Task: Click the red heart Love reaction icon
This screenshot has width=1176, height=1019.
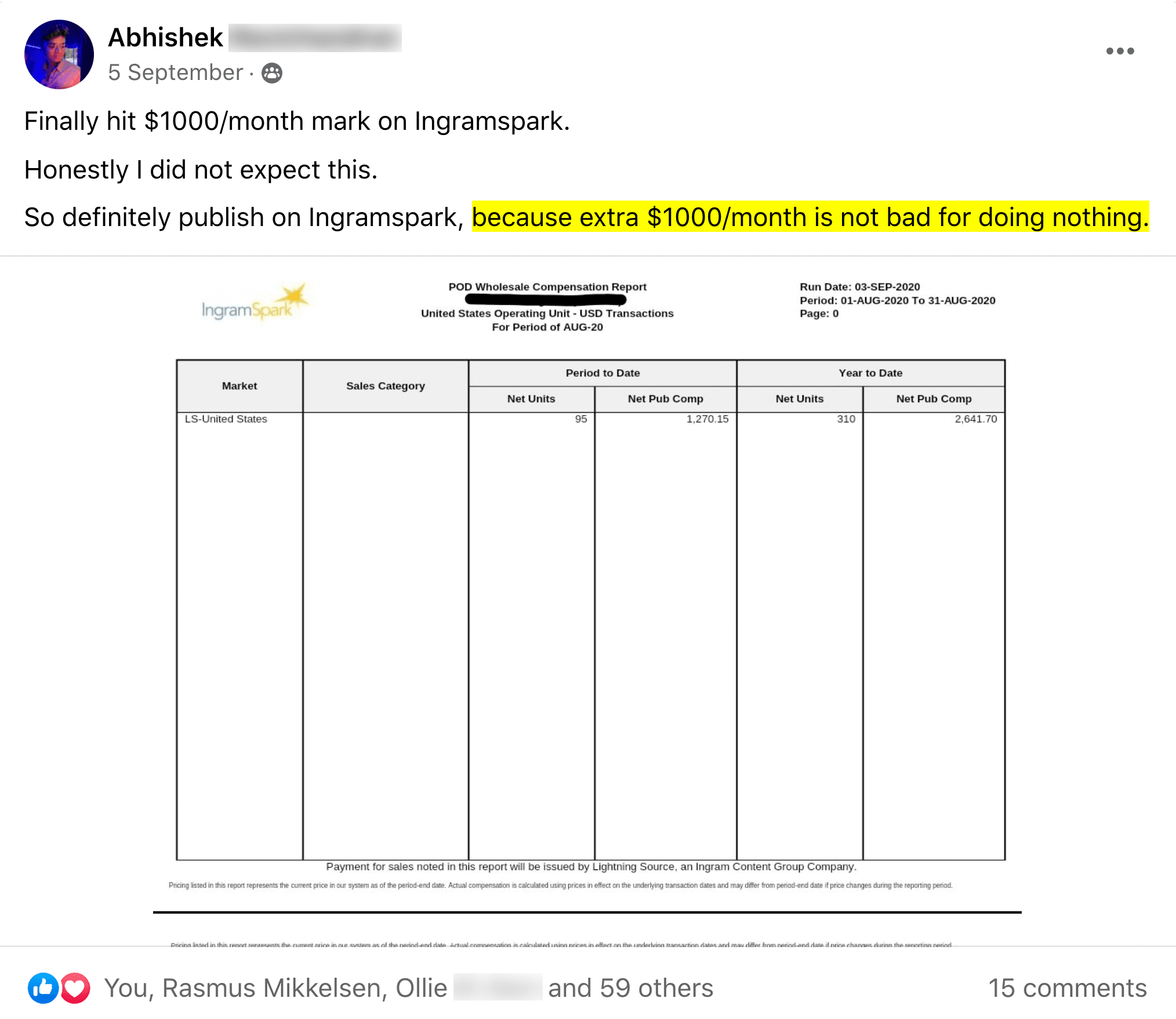Action: tap(75, 988)
